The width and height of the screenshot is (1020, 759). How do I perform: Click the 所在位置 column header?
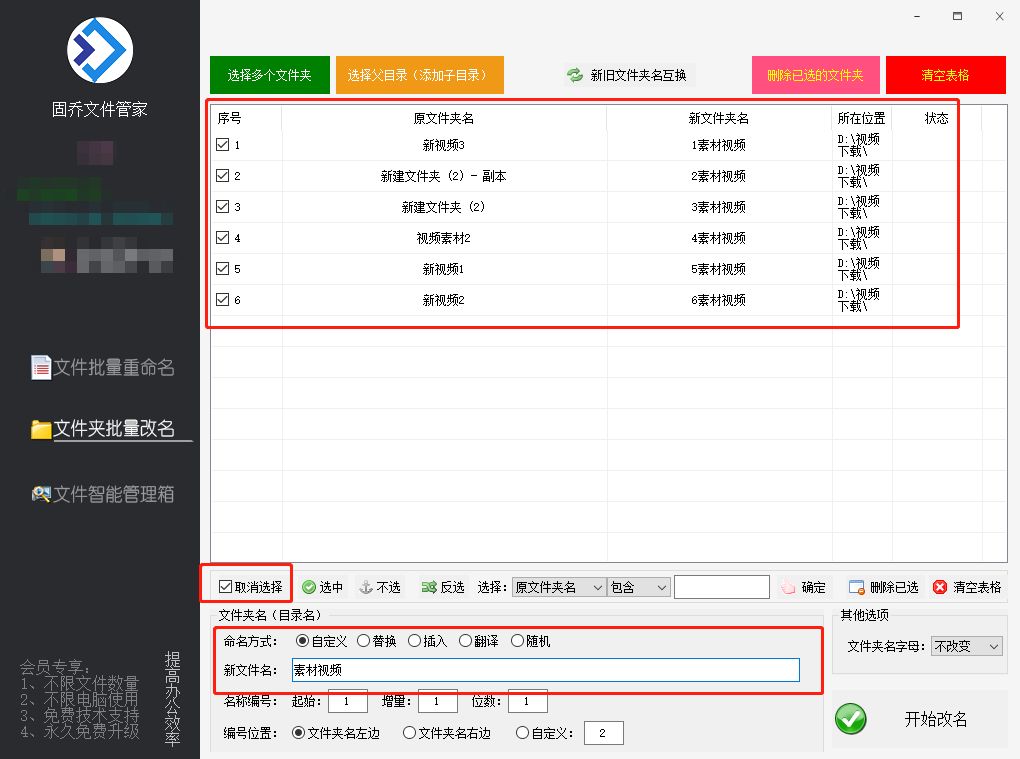(861, 118)
